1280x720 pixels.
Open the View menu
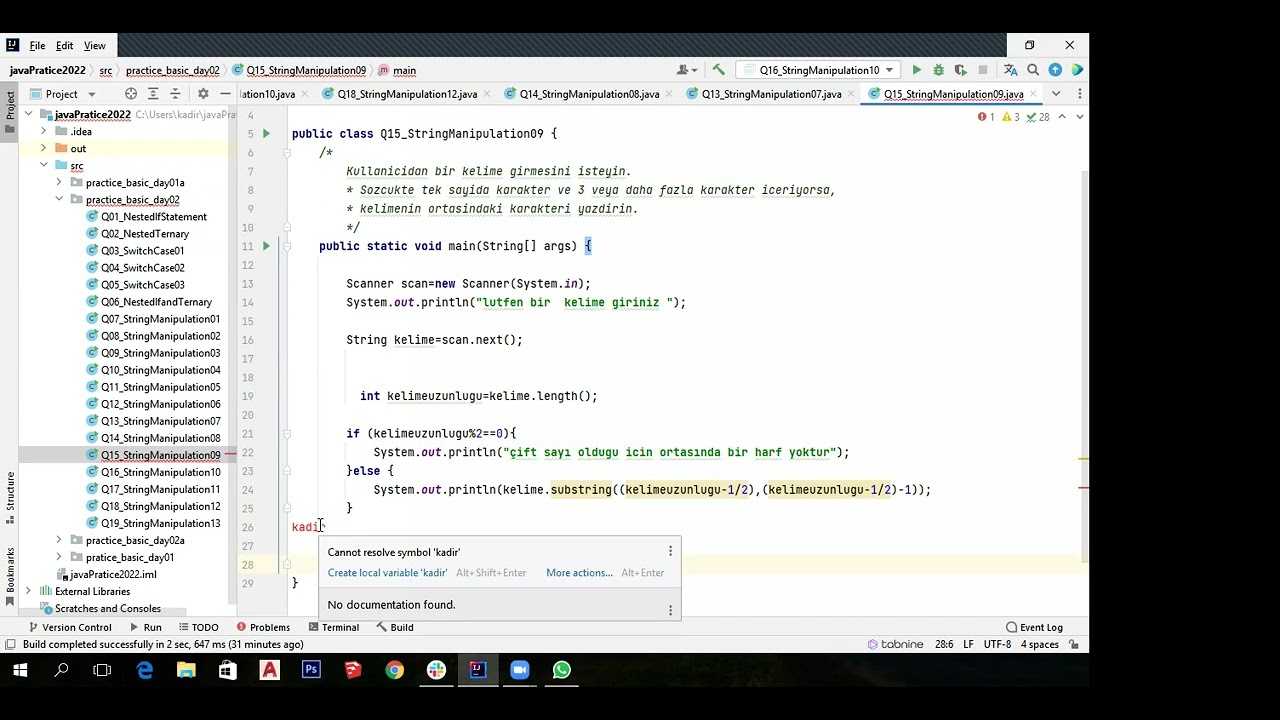(x=94, y=46)
